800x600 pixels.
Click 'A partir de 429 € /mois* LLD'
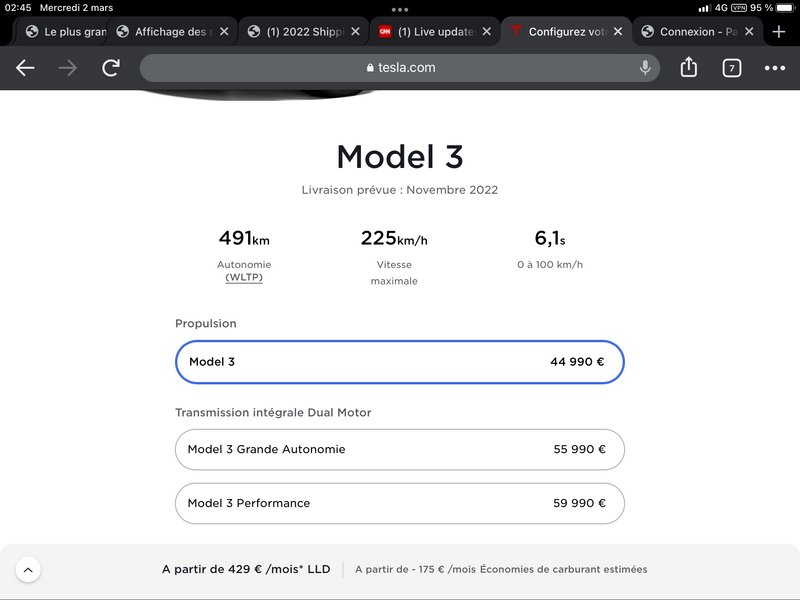246,569
